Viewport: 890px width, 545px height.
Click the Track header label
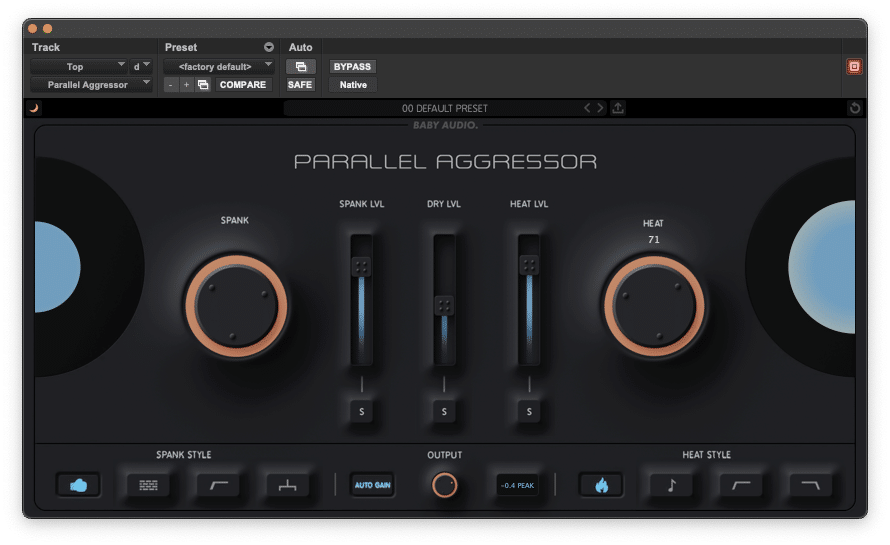(45, 47)
